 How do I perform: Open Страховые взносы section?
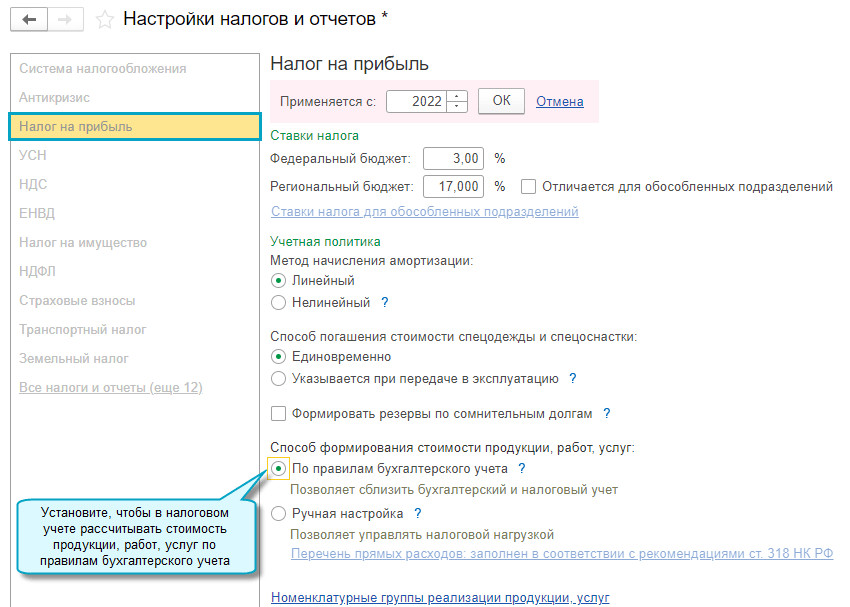pyautogui.click(x=77, y=300)
